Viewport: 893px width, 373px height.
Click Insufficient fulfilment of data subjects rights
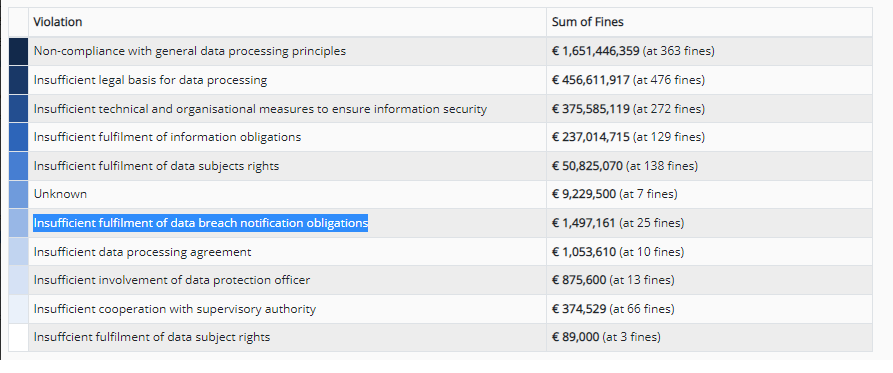157,166
